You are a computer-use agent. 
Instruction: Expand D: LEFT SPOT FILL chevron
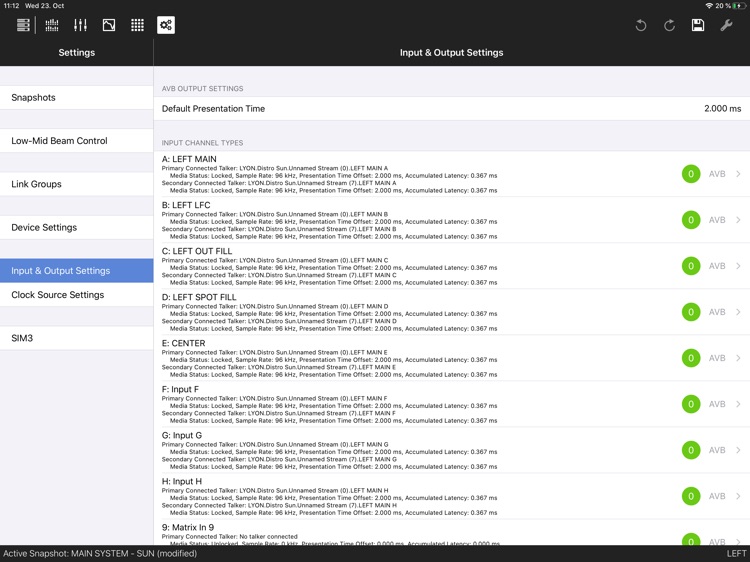pyautogui.click(x=738, y=312)
